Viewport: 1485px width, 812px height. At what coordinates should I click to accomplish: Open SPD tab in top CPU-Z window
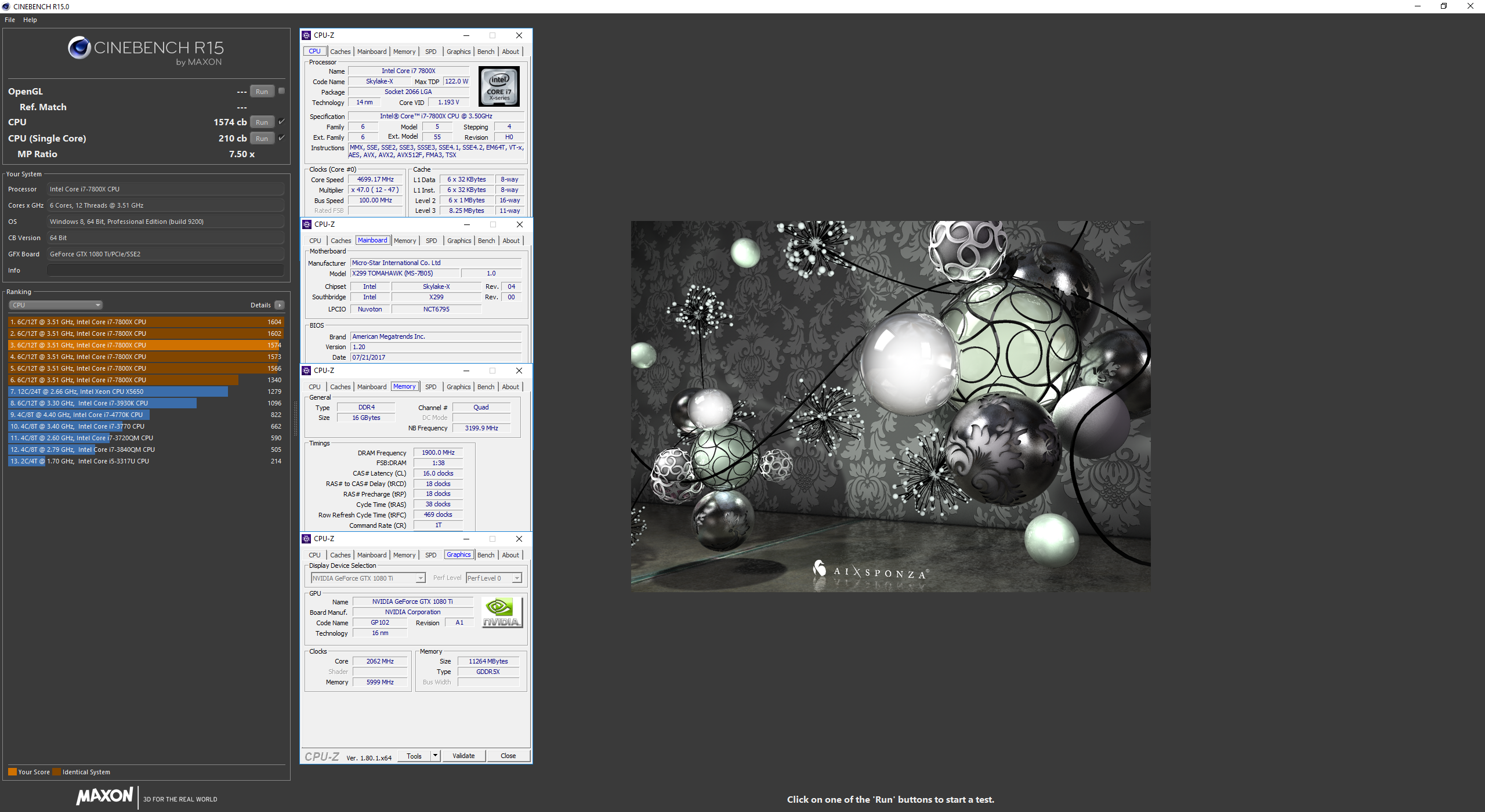[x=431, y=52]
